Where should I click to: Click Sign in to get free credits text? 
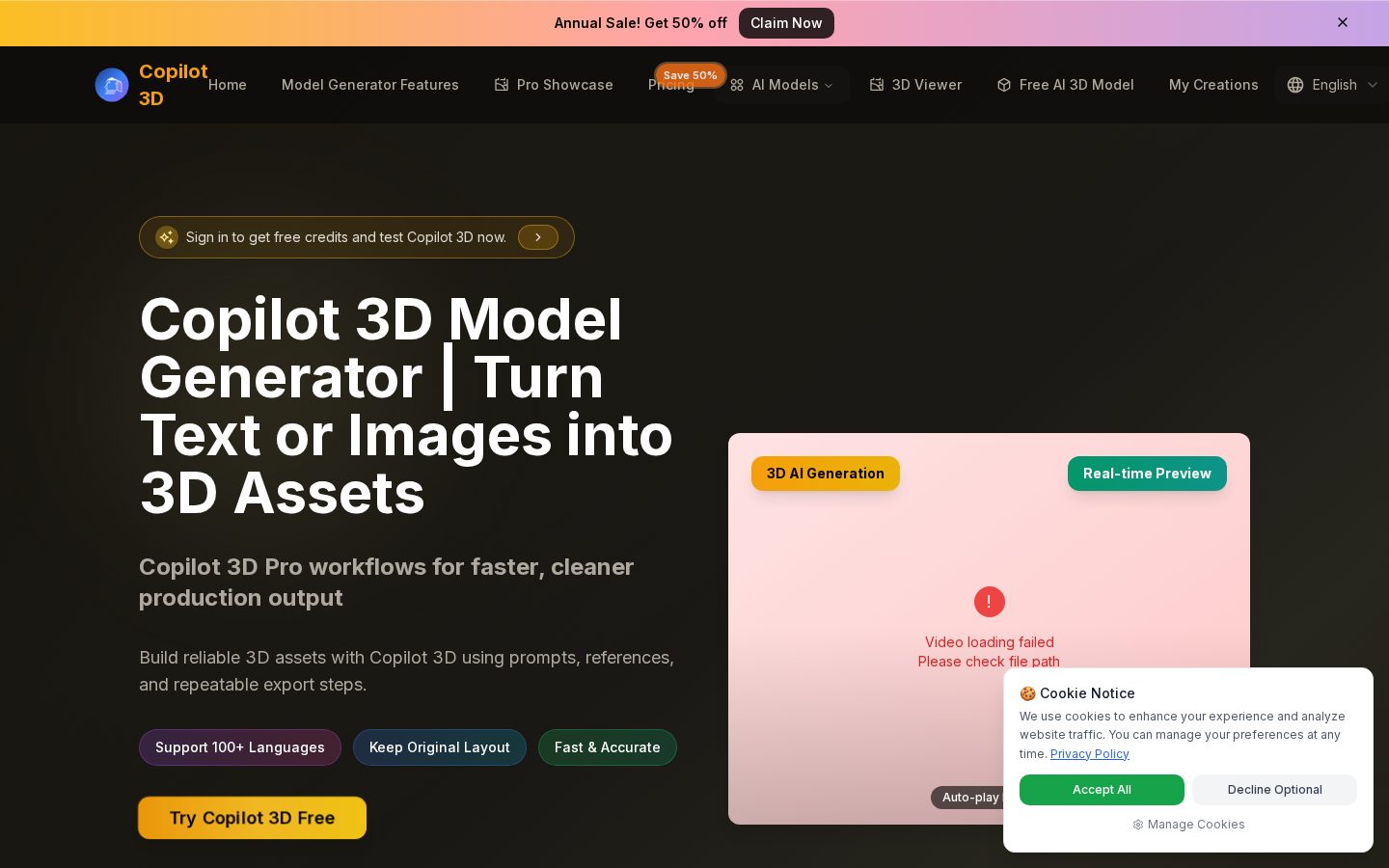(346, 237)
